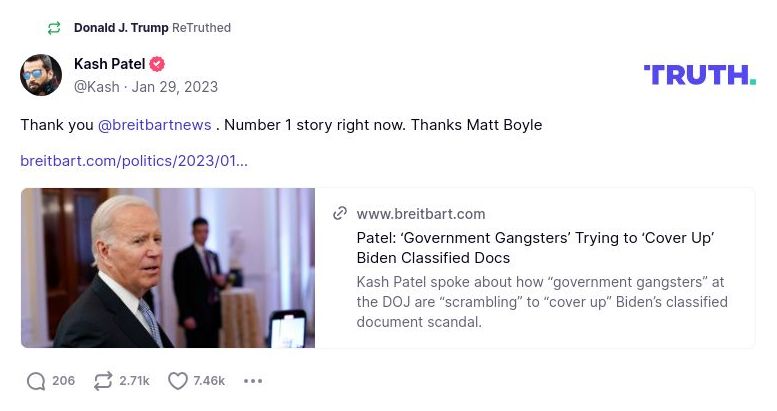
Task: Click the green ReTruthed arrows icon
Action: pos(53,28)
